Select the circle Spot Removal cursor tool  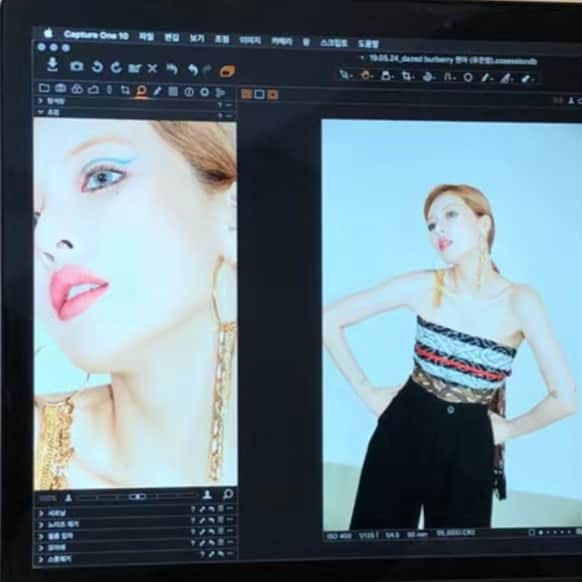coord(468,77)
